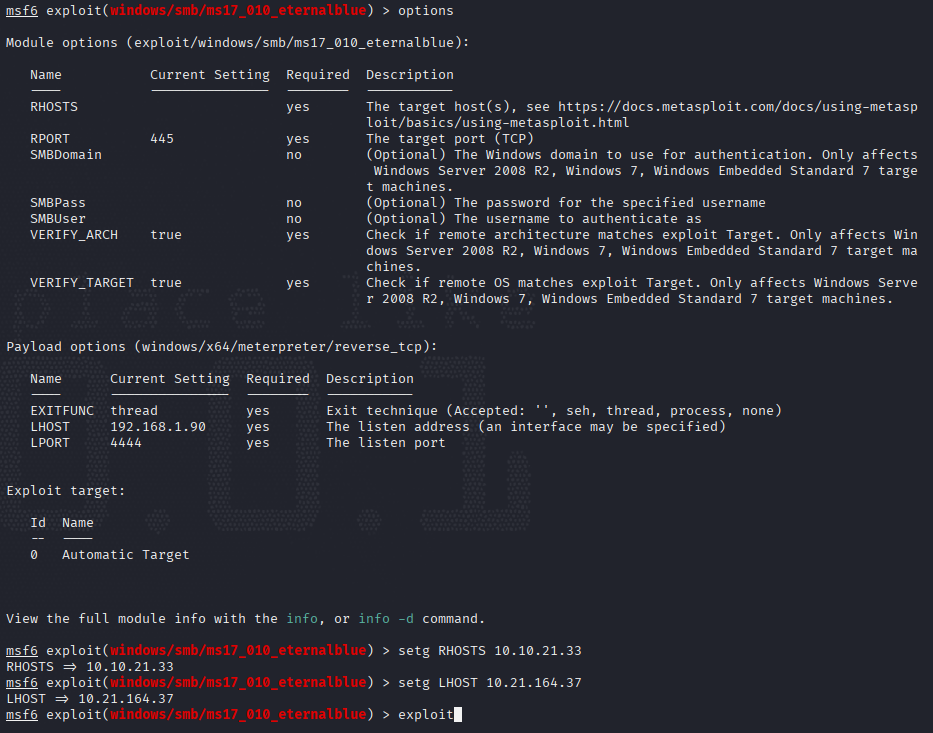
Task: Click the VERIFY_TARGET option name
Action: [82, 283]
